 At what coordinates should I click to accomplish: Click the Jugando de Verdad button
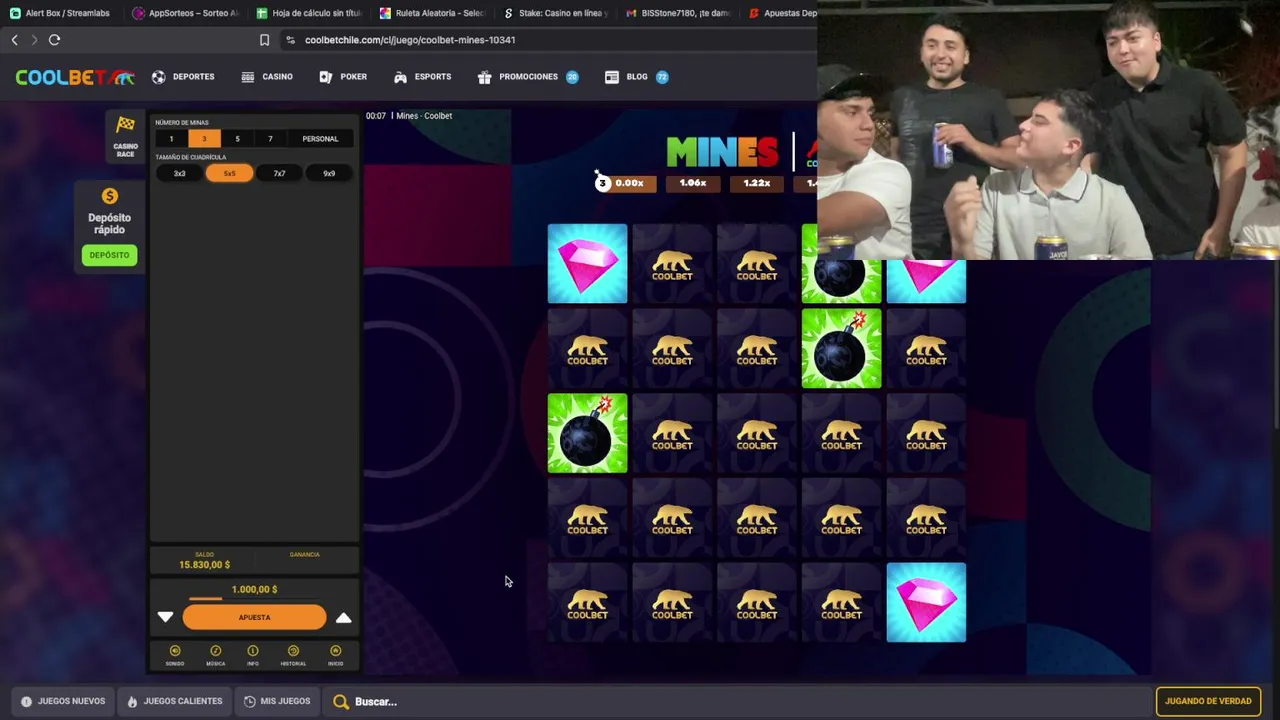1208,701
